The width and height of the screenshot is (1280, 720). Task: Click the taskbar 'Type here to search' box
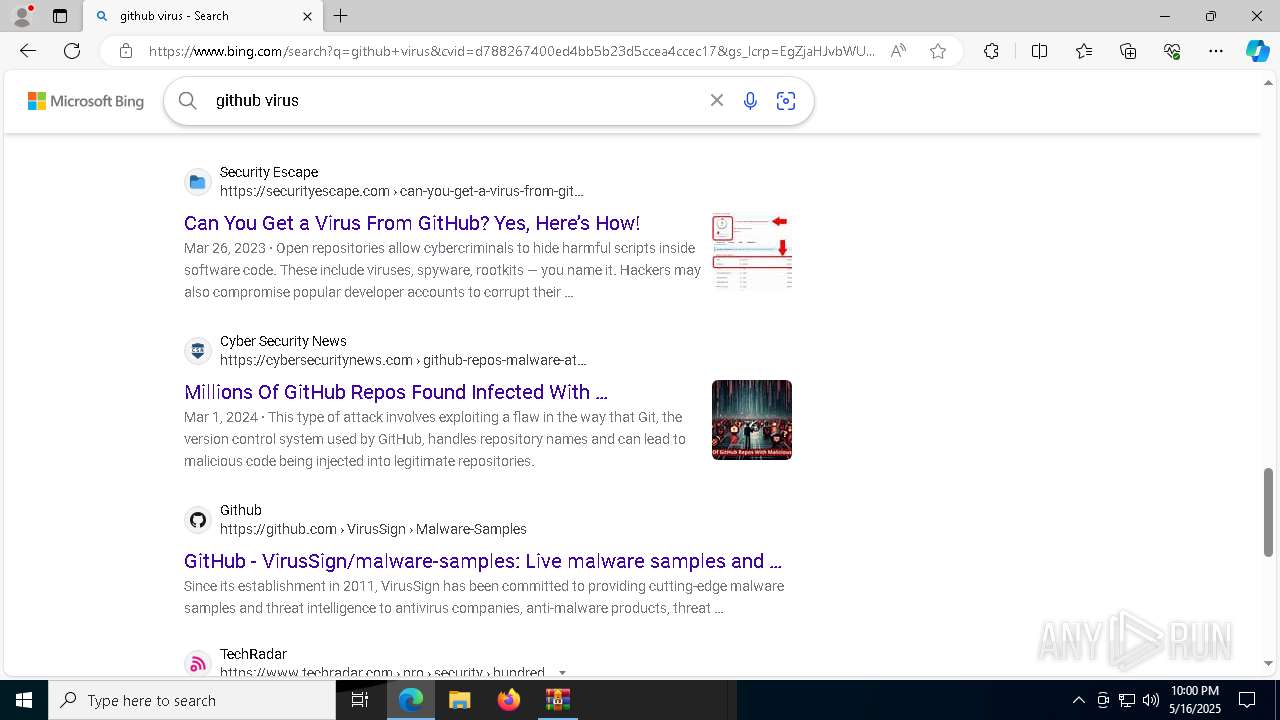click(192, 700)
